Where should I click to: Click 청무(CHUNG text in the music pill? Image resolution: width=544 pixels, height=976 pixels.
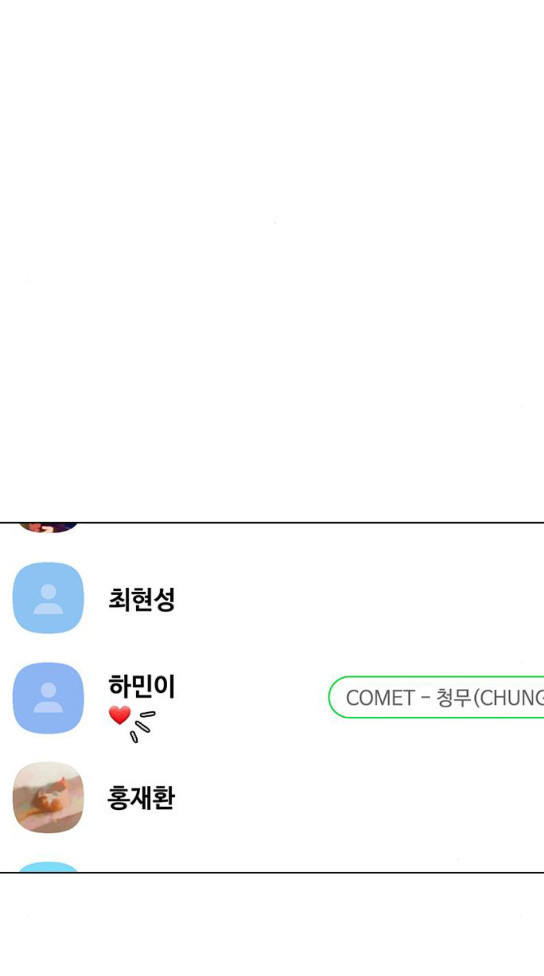pyautogui.click(x=490, y=698)
